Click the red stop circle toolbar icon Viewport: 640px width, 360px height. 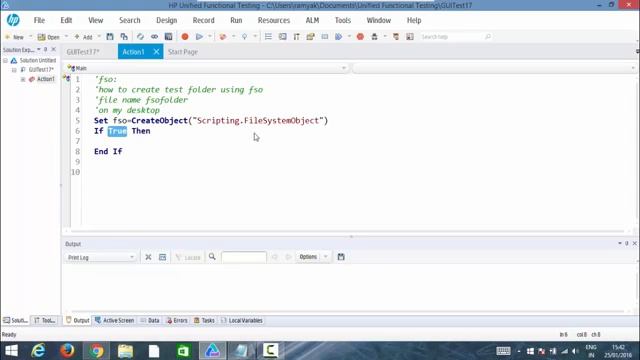pyautogui.click(x=360, y=37)
